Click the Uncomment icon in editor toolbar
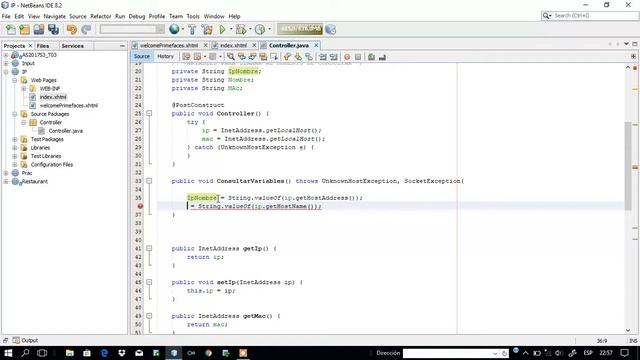Screen dimensions: 640x360 pyautogui.click(x=382, y=57)
